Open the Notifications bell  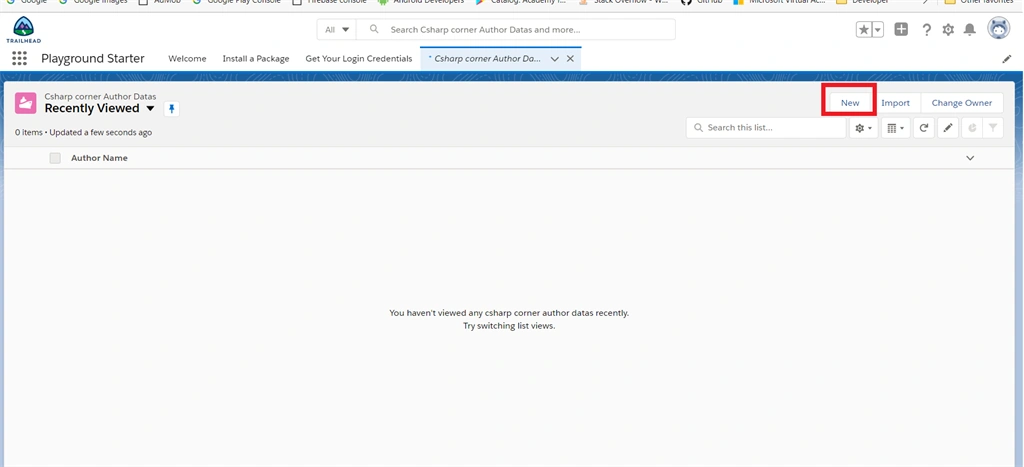[970, 29]
